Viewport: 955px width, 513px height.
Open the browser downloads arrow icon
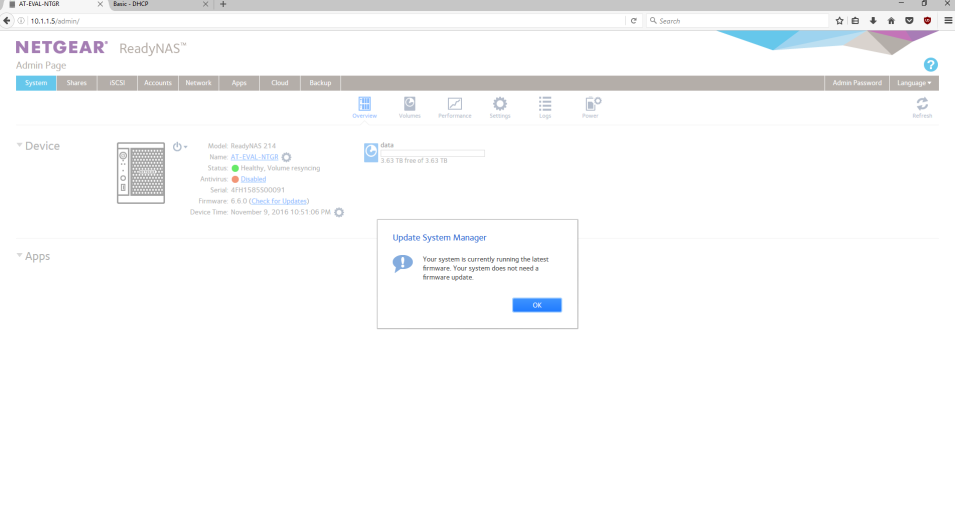[x=873, y=21]
